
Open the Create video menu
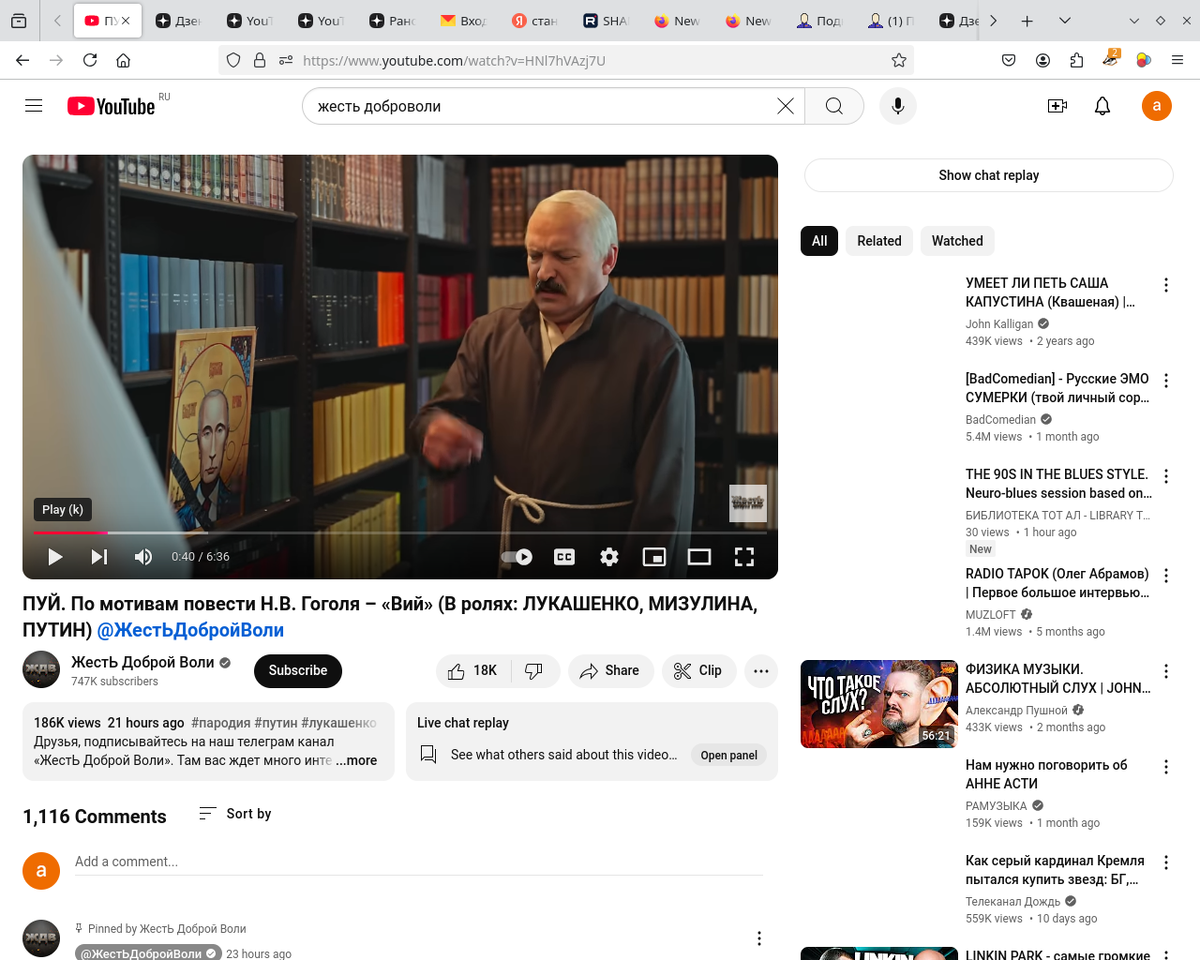[x=1057, y=106]
